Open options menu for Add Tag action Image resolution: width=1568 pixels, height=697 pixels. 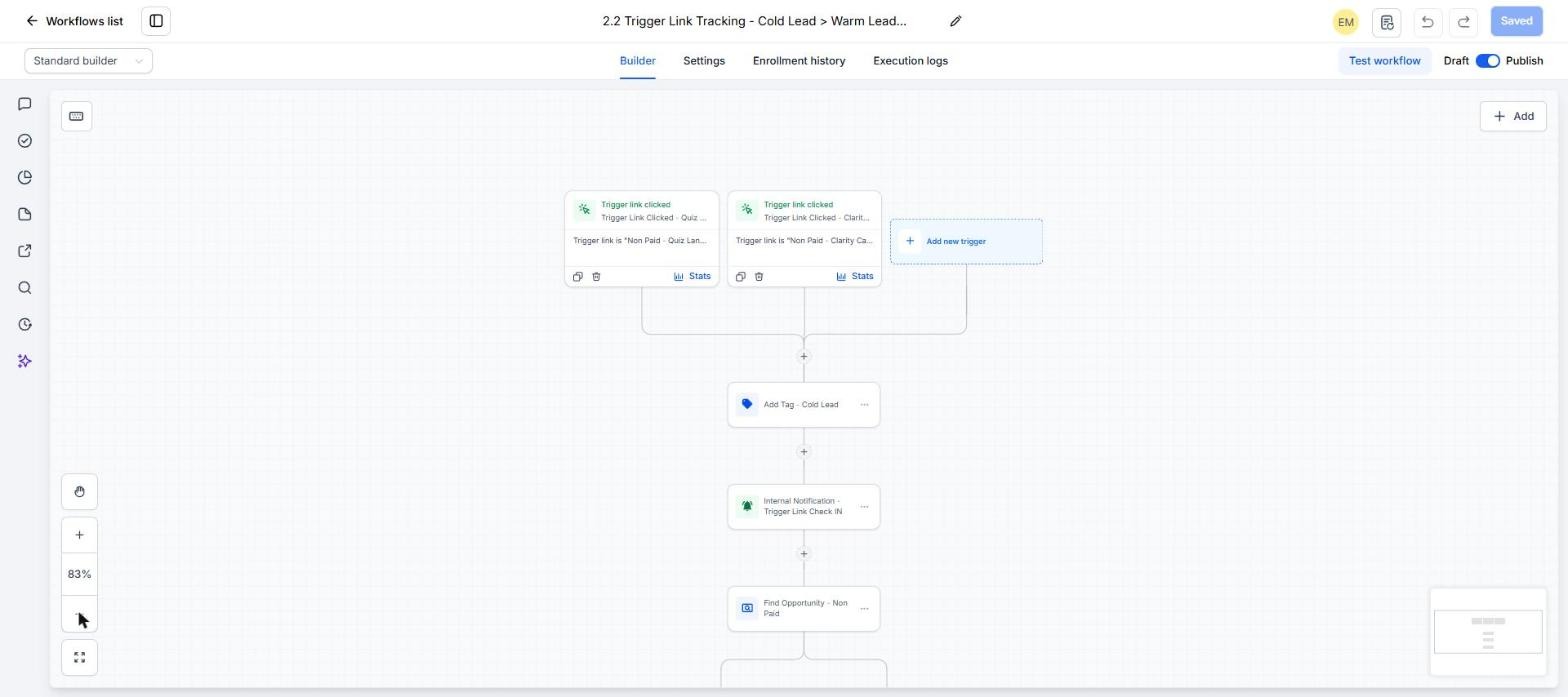[864, 405]
